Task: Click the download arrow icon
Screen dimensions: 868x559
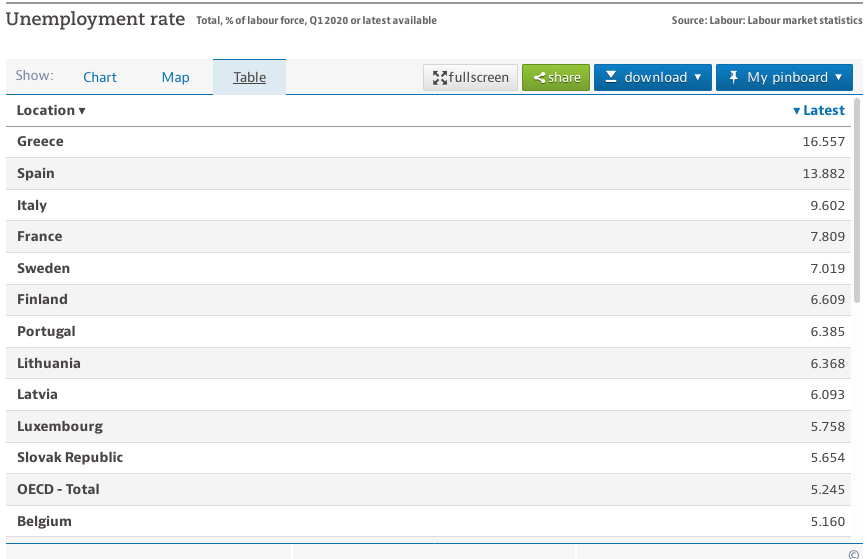Action: tap(611, 76)
